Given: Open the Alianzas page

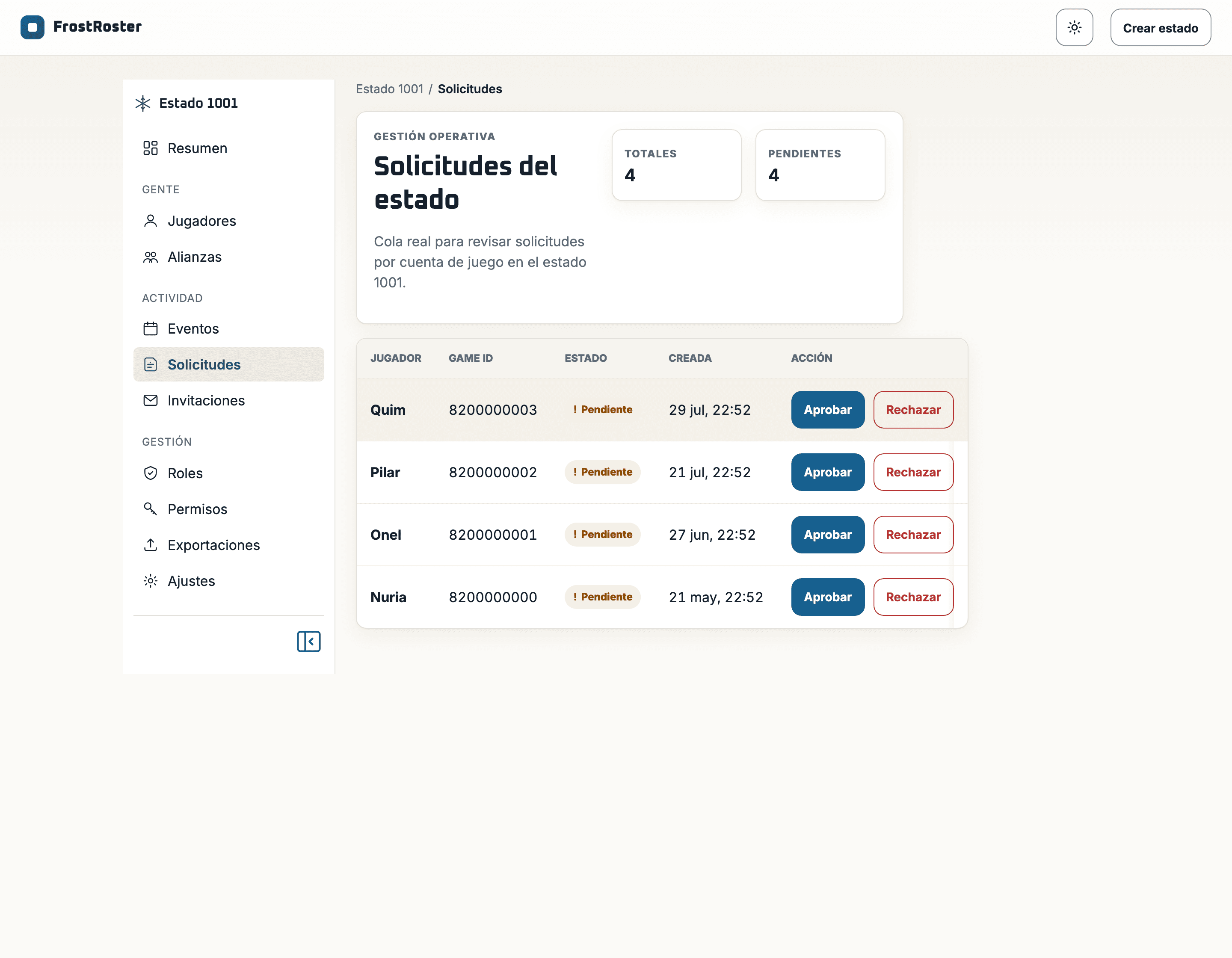Looking at the screenshot, I should pos(228,257).
